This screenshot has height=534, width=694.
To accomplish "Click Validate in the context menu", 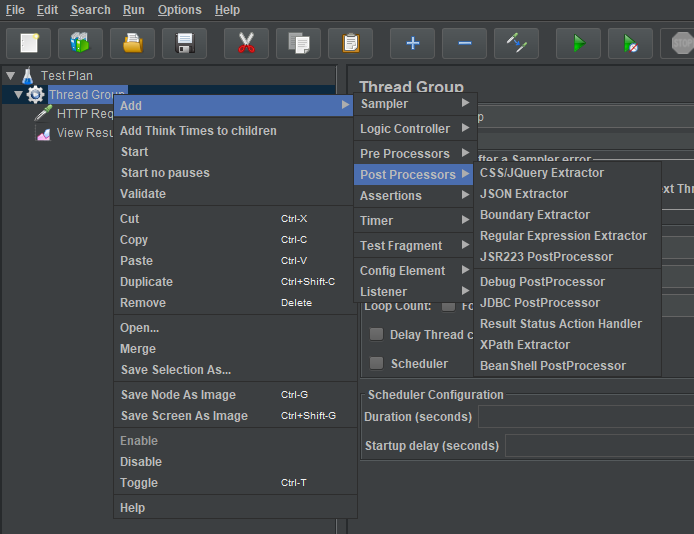I will coord(143,194).
